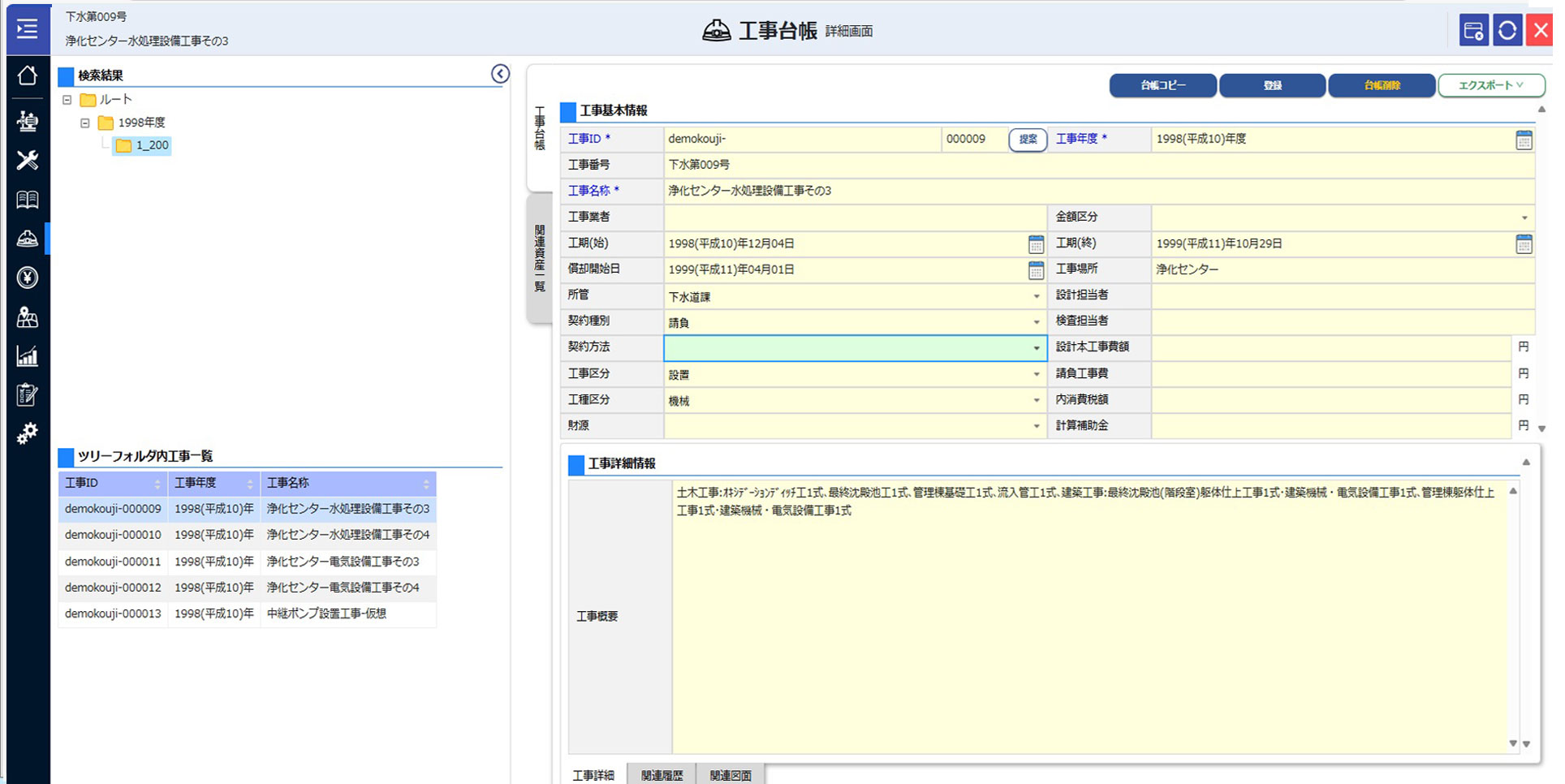This screenshot has height=784, width=1565.
Task: Open the bar chart statistics icon
Action: pyautogui.click(x=27, y=355)
